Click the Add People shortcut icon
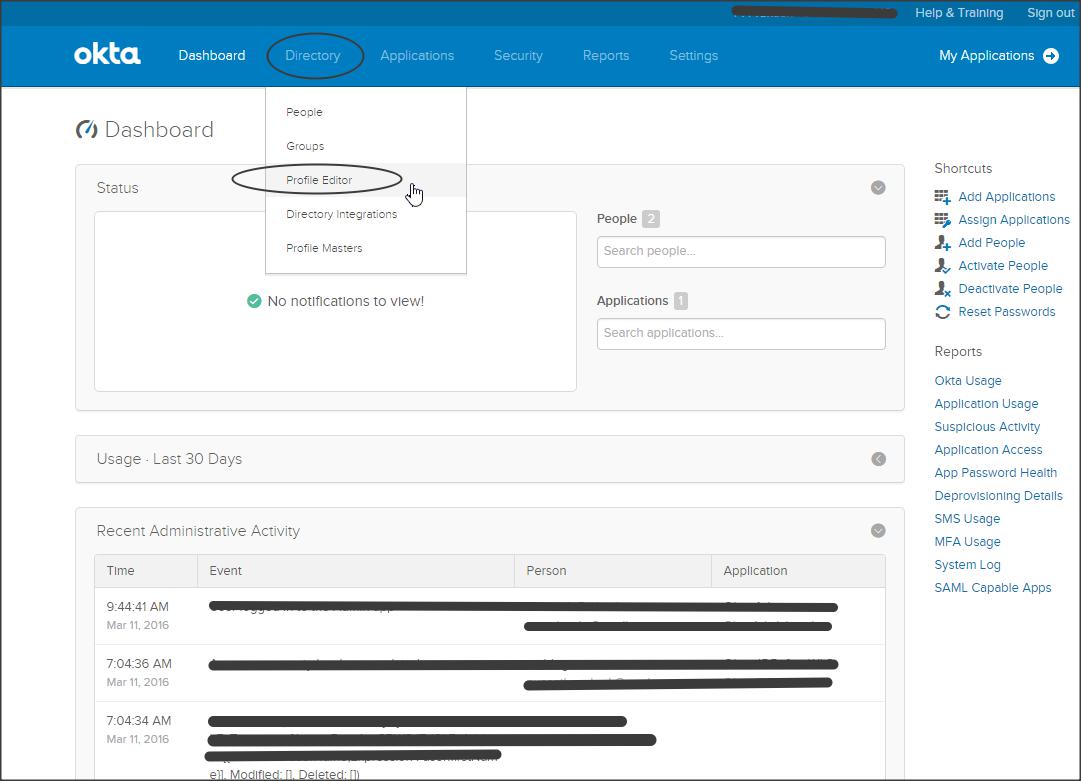Screen dimensions: 1081x781 (942, 243)
